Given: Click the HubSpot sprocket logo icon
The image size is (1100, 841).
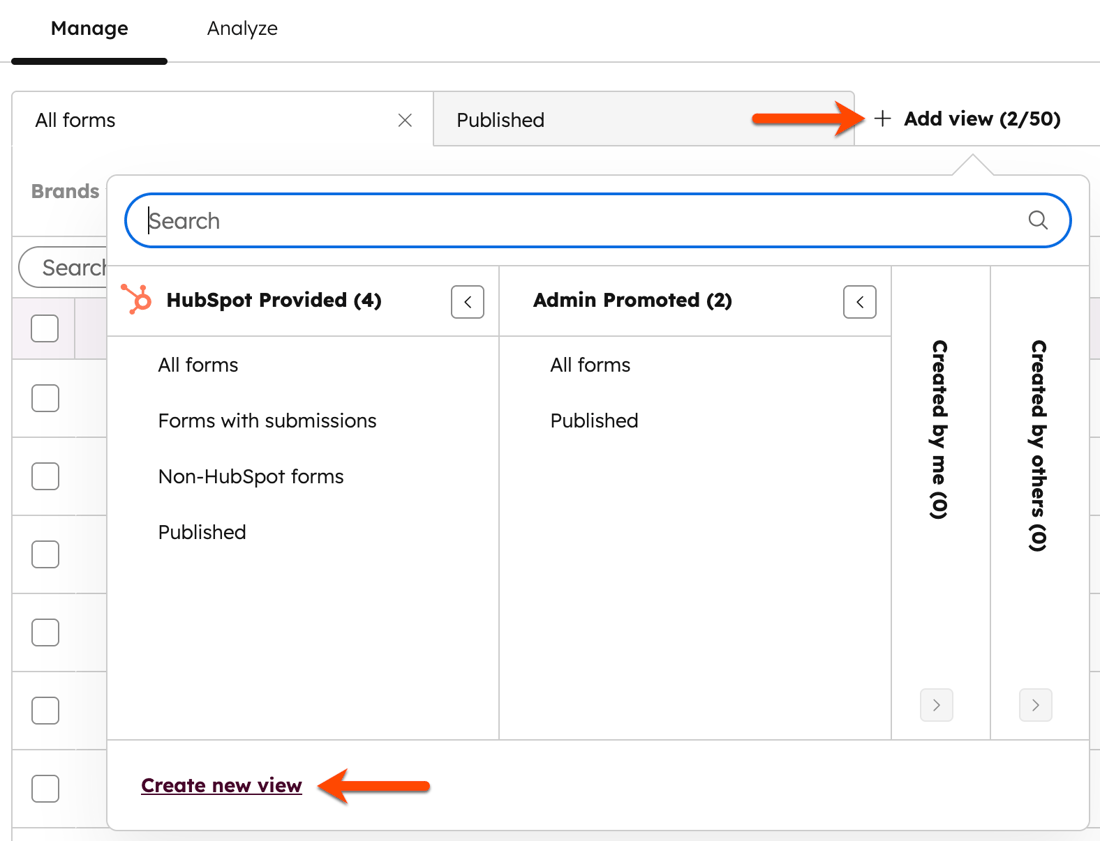Looking at the screenshot, I should (x=136, y=300).
